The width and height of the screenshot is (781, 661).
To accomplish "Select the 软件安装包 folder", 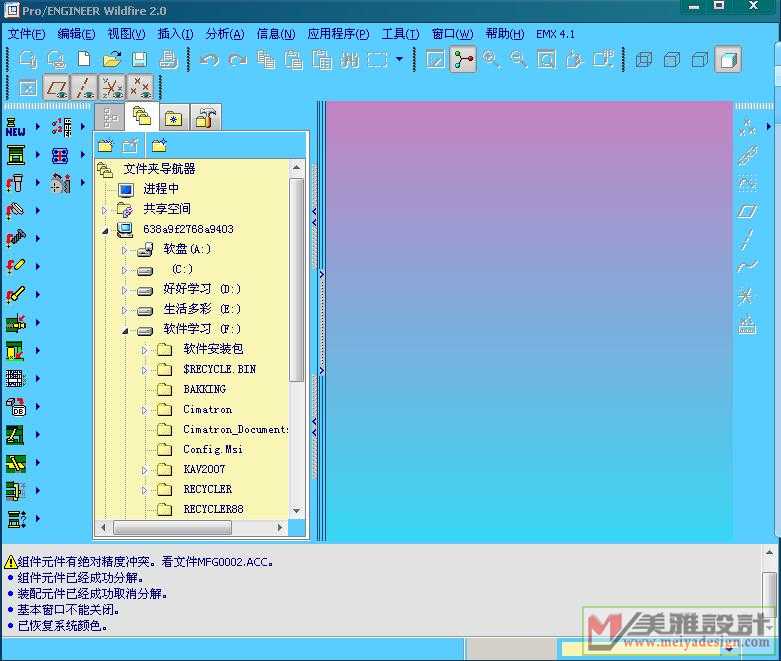I will [213, 349].
